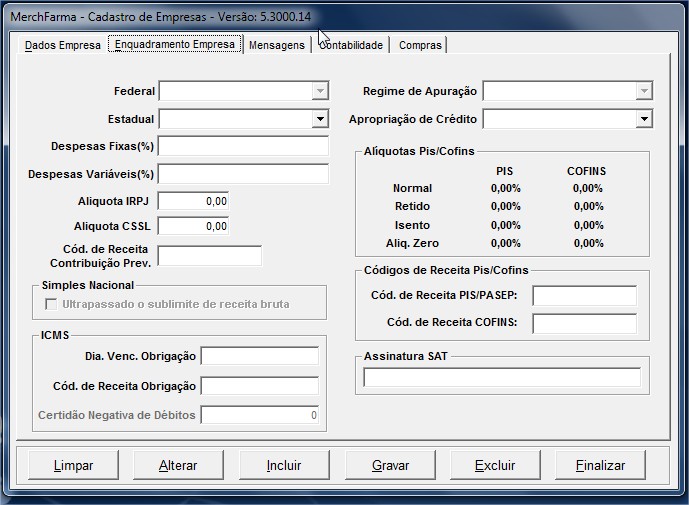This screenshot has width=689, height=505.
Task: Click the Despesas Fixas(%) field
Action: coord(243,146)
